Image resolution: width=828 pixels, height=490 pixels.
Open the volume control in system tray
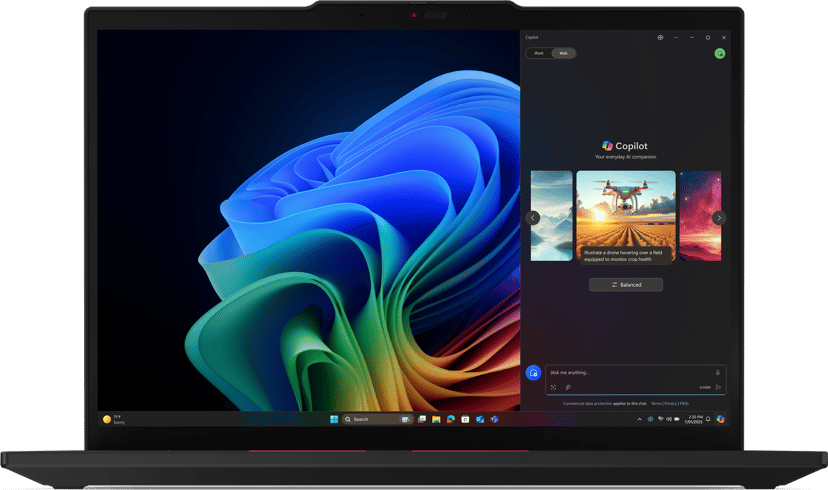(x=669, y=419)
